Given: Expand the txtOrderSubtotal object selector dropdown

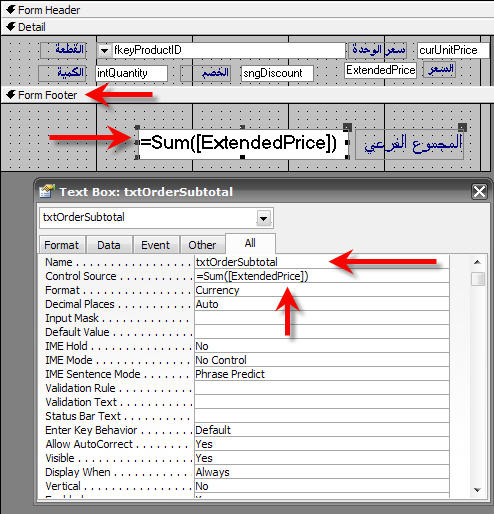Looking at the screenshot, I should pyautogui.click(x=263, y=218).
